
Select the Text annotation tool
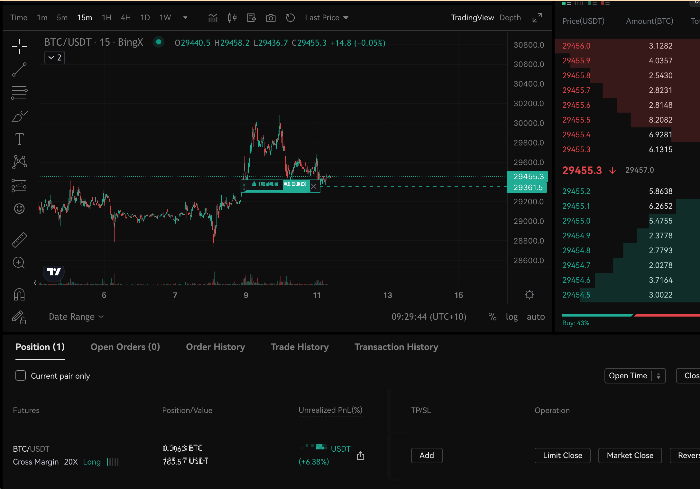click(19, 139)
